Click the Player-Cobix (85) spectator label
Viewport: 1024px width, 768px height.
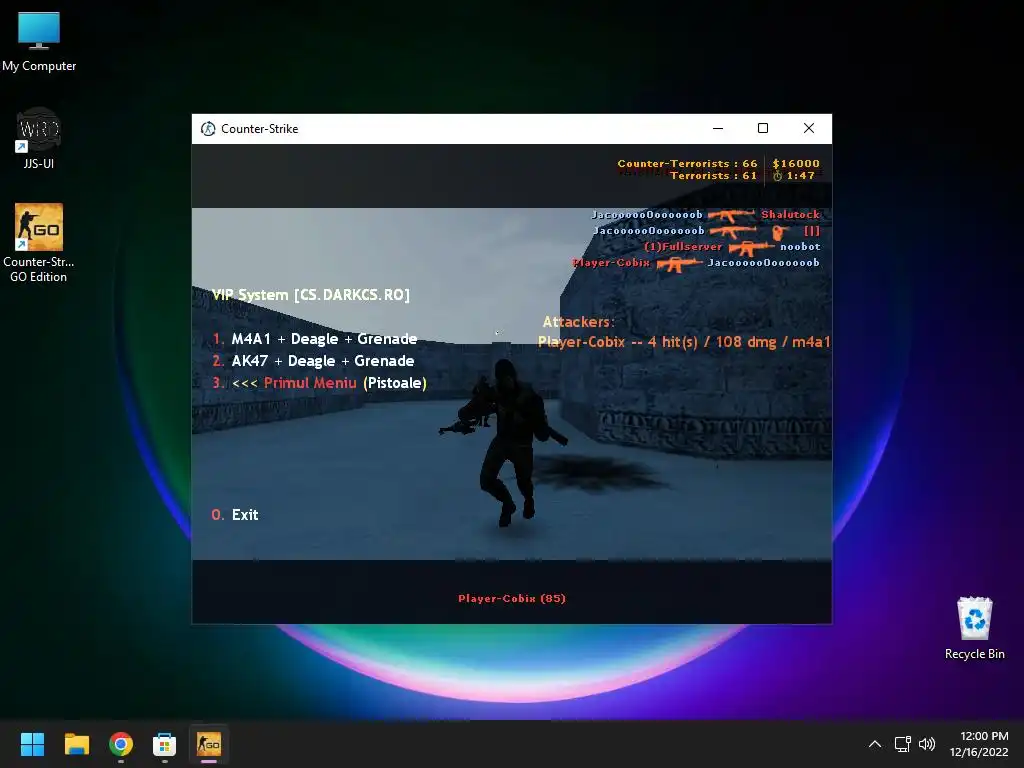tap(512, 598)
